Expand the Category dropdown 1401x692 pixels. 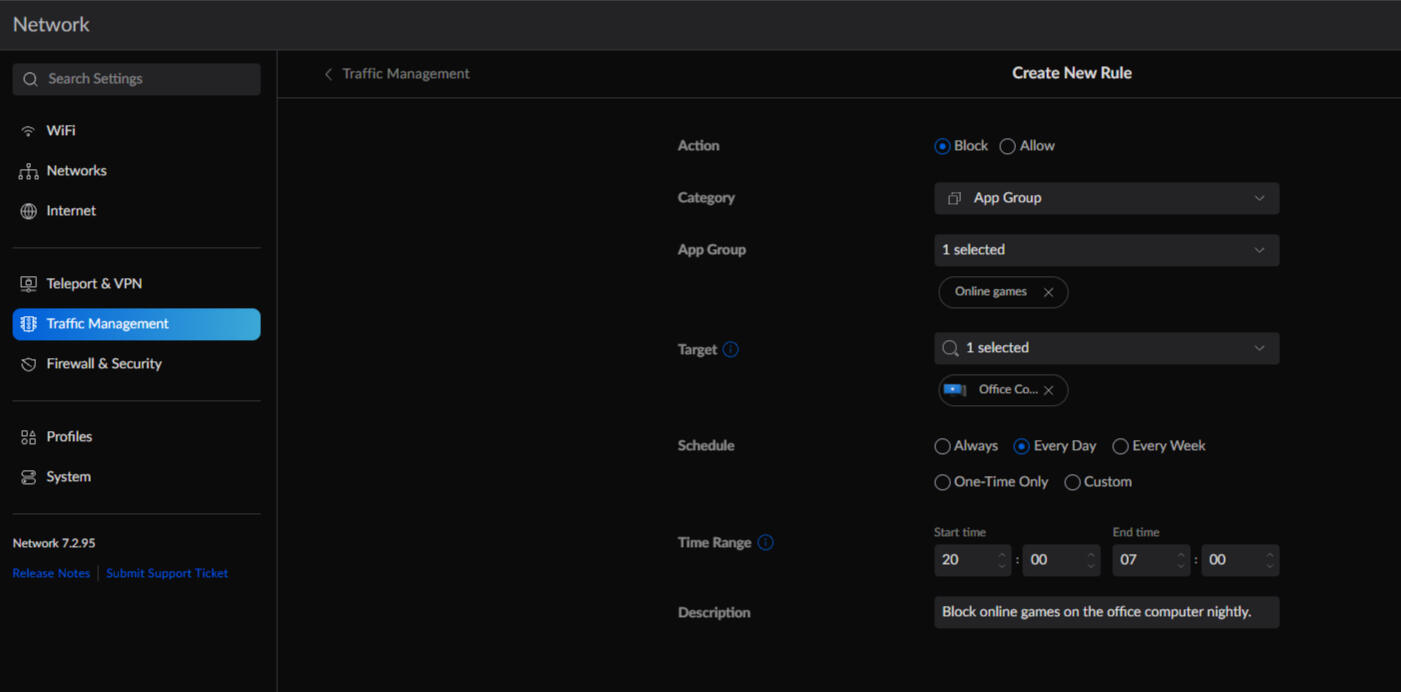[x=1106, y=198]
